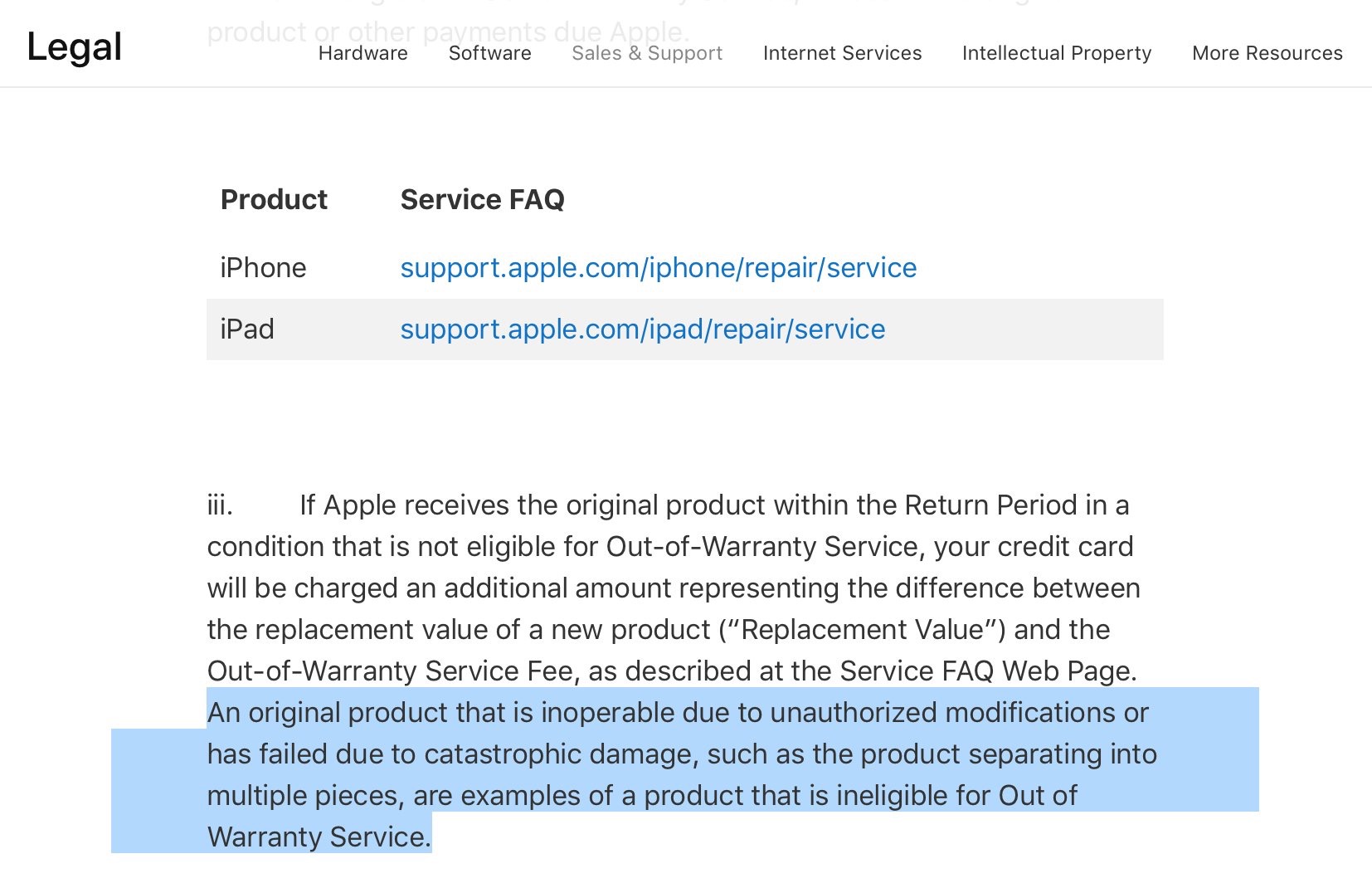Click the highlighted 'Warranty Service.' ending line
Viewport: 1372px width, 883px height.
[x=319, y=837]
